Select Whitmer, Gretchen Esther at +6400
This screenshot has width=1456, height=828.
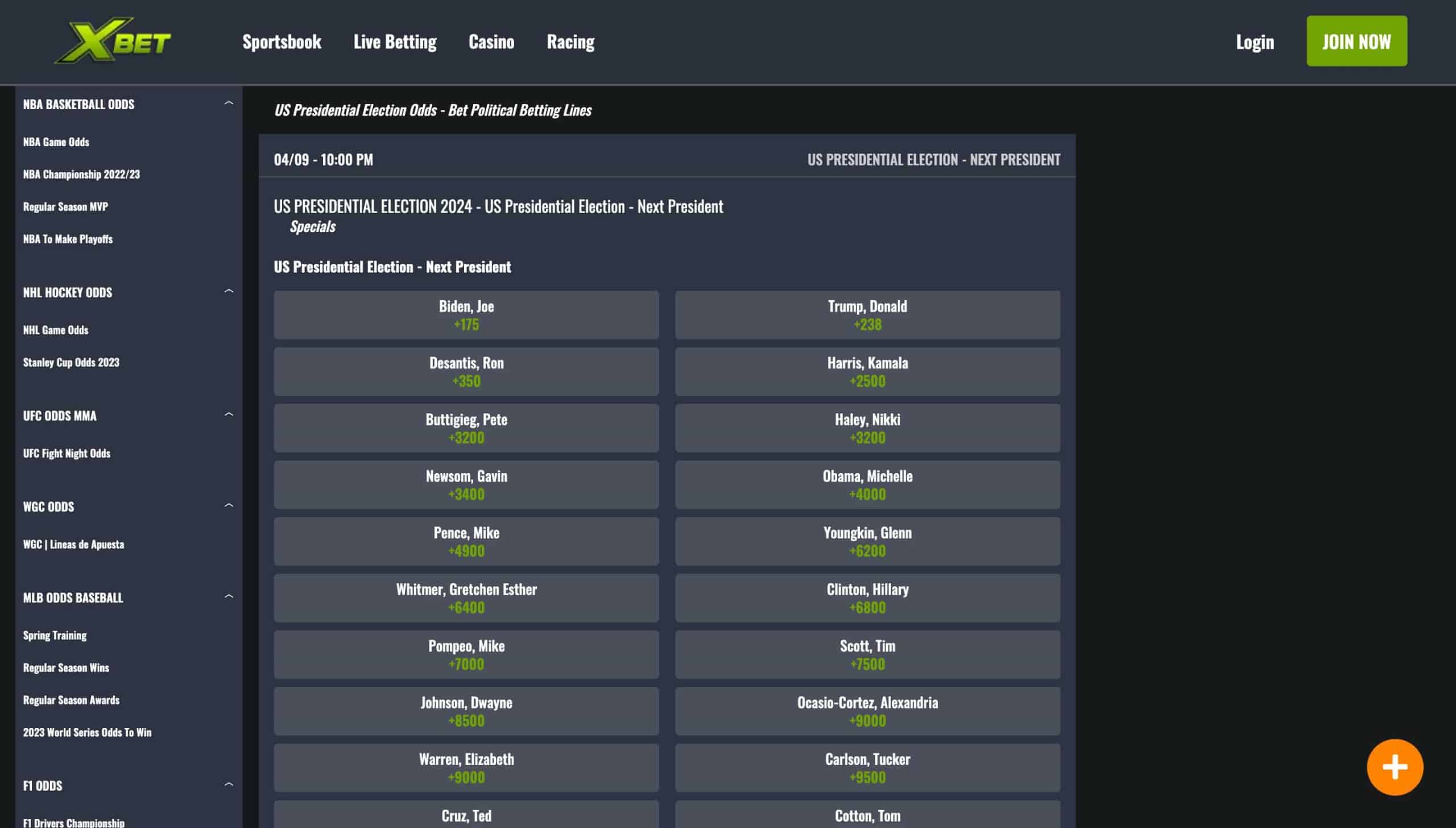pyautogui.click(x=466, y=598)
